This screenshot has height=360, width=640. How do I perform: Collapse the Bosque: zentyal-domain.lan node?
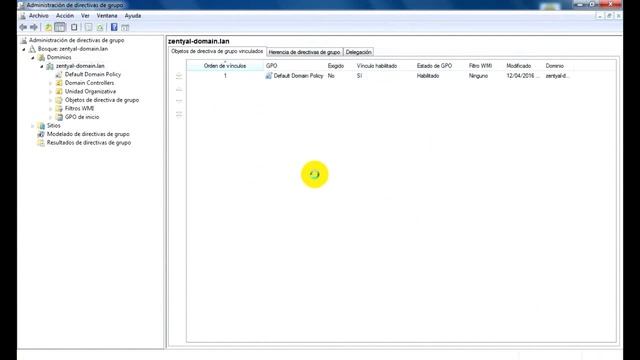tap(24, 49)
